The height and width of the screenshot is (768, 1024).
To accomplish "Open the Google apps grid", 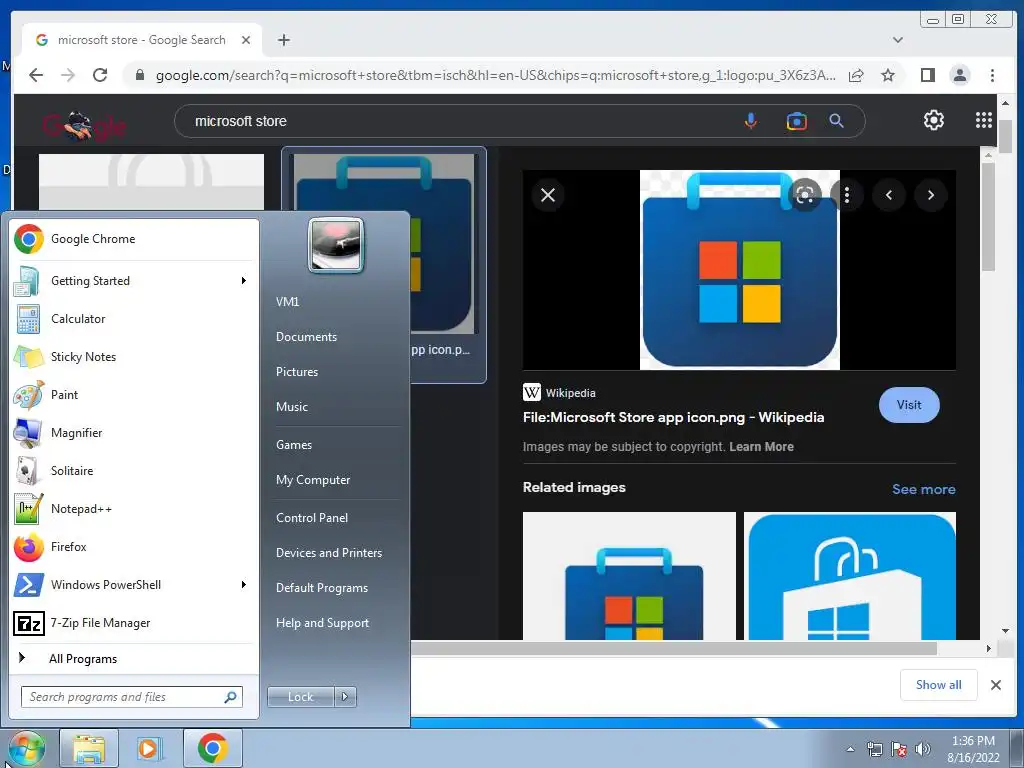I will pos(984,120).
